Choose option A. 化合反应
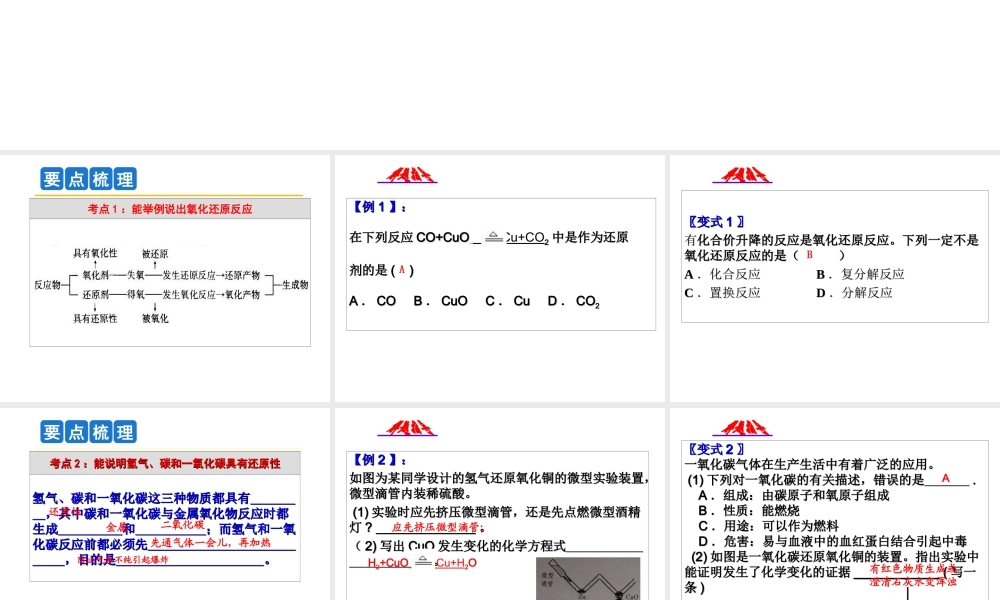The width and height of the screenshot is (1000, 600). tap(723, 274)
